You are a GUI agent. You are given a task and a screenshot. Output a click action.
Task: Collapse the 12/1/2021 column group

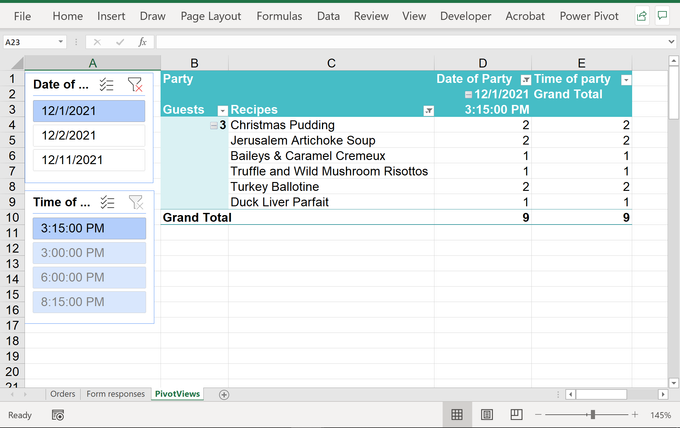coord(468,95)
